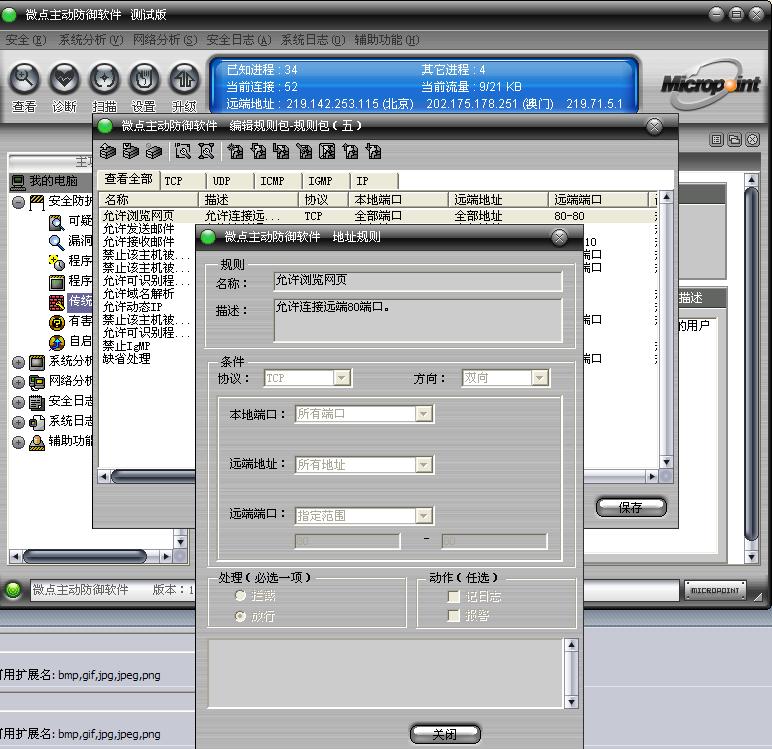Click the 诊断 heart toolbar icon
The image size is (772, 749).
(x=64, y=79)
